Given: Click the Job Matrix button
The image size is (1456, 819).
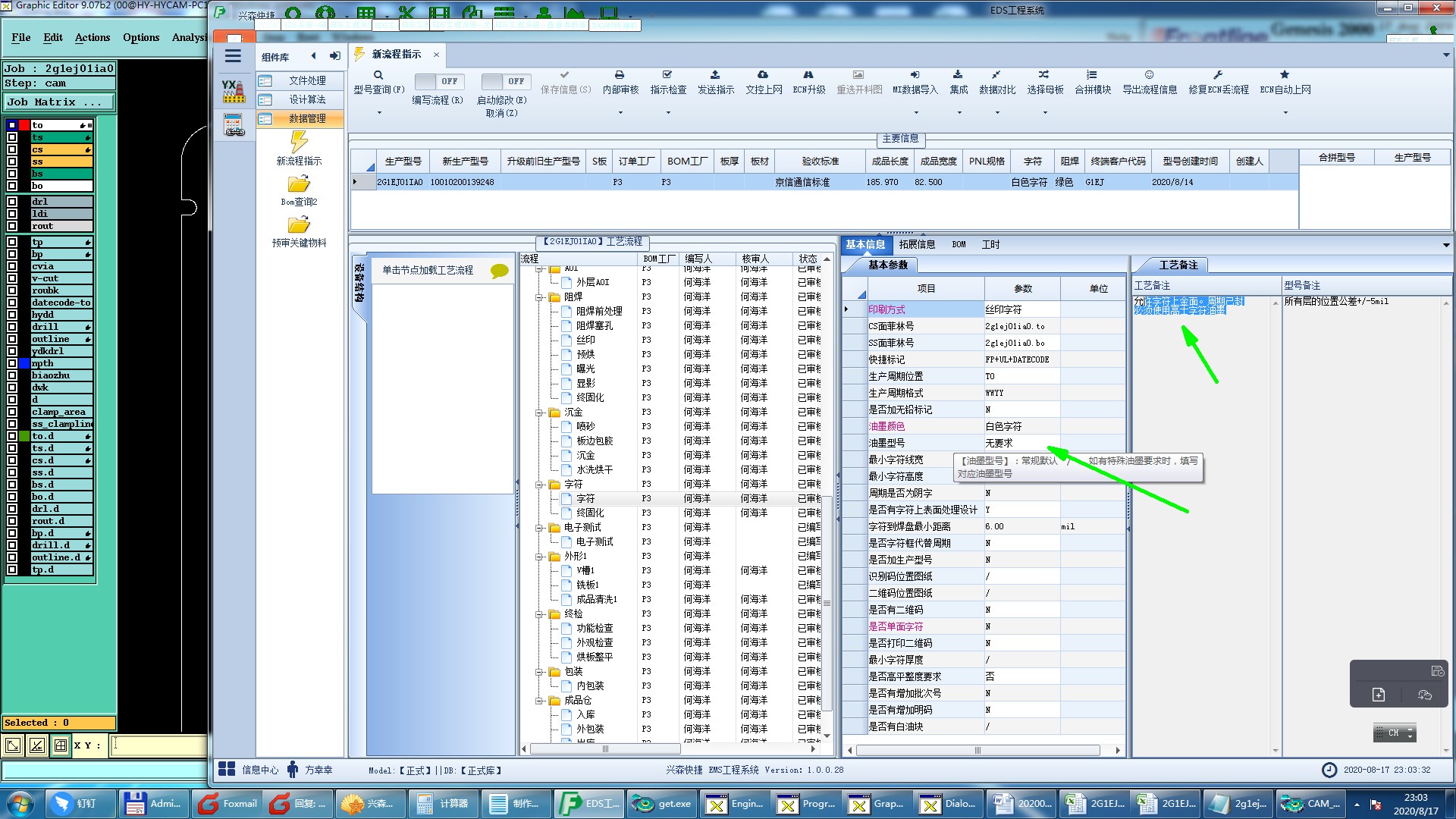Looking at the screenshot, I should tap(58, 102).
